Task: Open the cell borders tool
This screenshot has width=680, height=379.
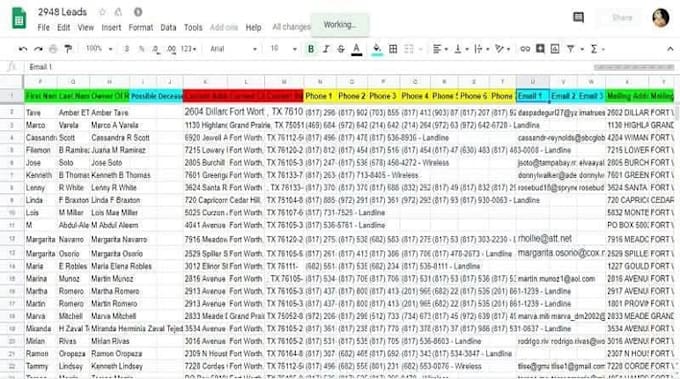Action: click(393, 49)
